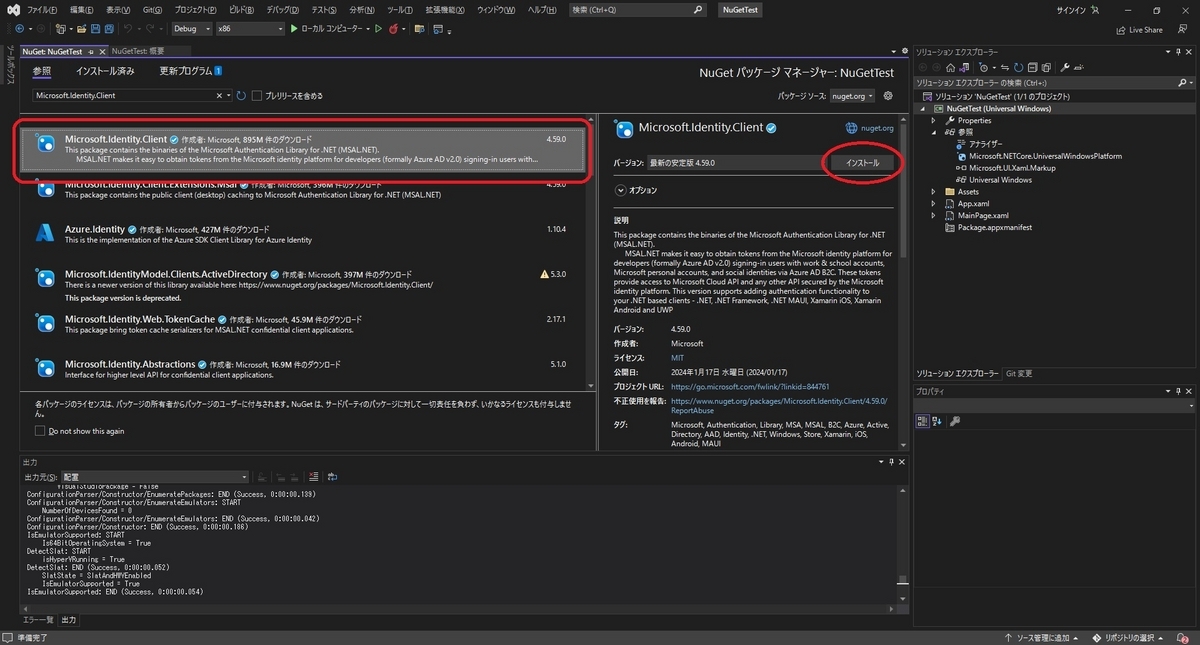Select Package.appxmanifest in Solution Explorer
The image size is (1200, 645).
pyautogui.click(x=994, y=228)
